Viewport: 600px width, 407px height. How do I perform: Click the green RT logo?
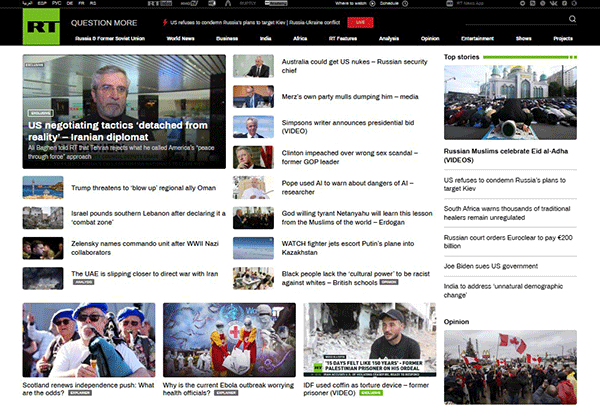pyautogui.click(x=41, y=26)
